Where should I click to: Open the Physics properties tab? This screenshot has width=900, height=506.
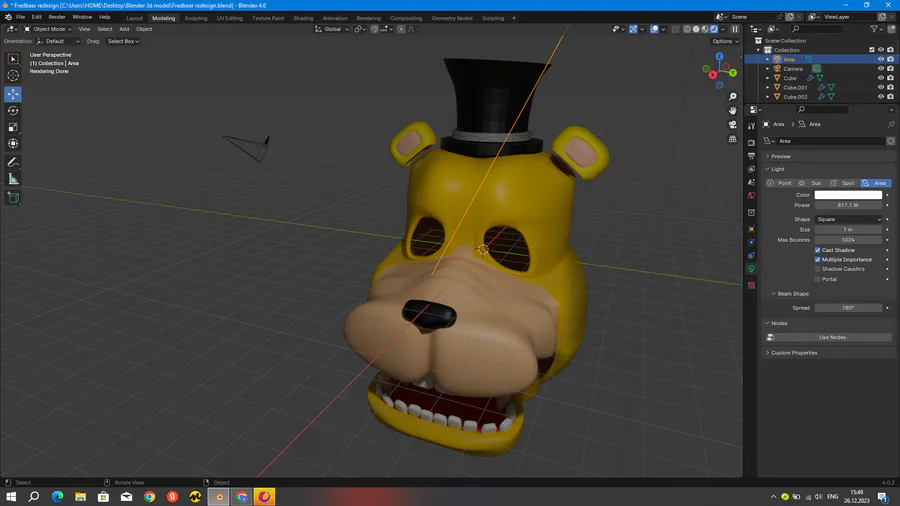pos(751,242)
